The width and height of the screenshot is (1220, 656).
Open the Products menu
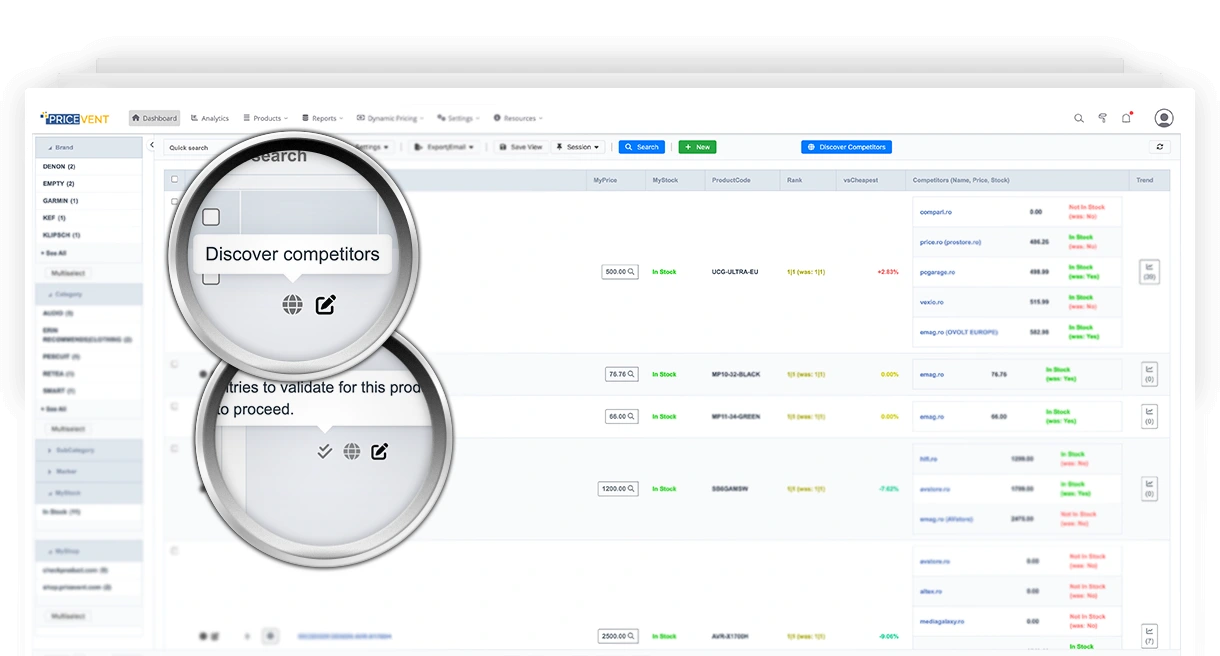[x=267, y=118]
